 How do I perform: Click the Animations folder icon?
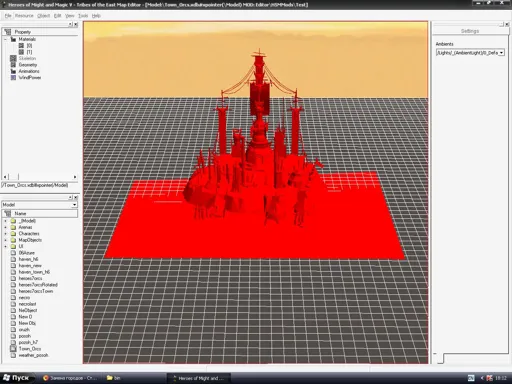[13, 71]
